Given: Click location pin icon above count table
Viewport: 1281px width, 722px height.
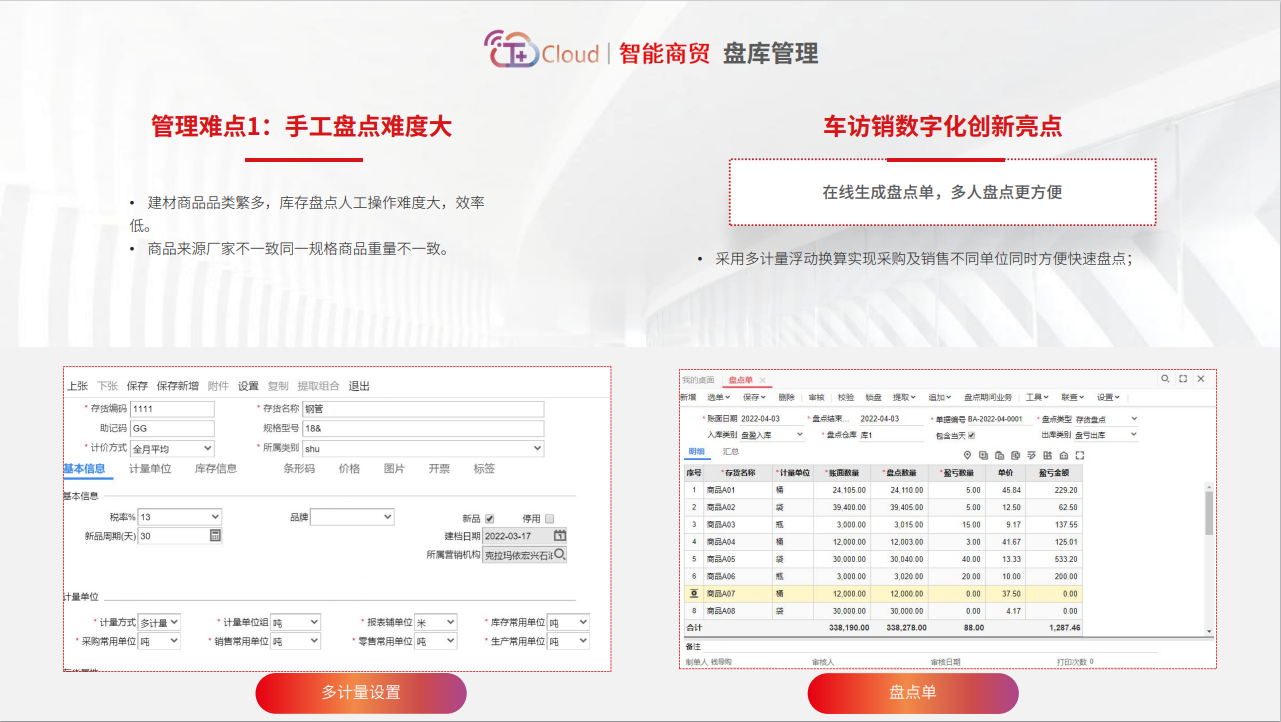Looking at the screenshot, I should [x=968, y=455].
